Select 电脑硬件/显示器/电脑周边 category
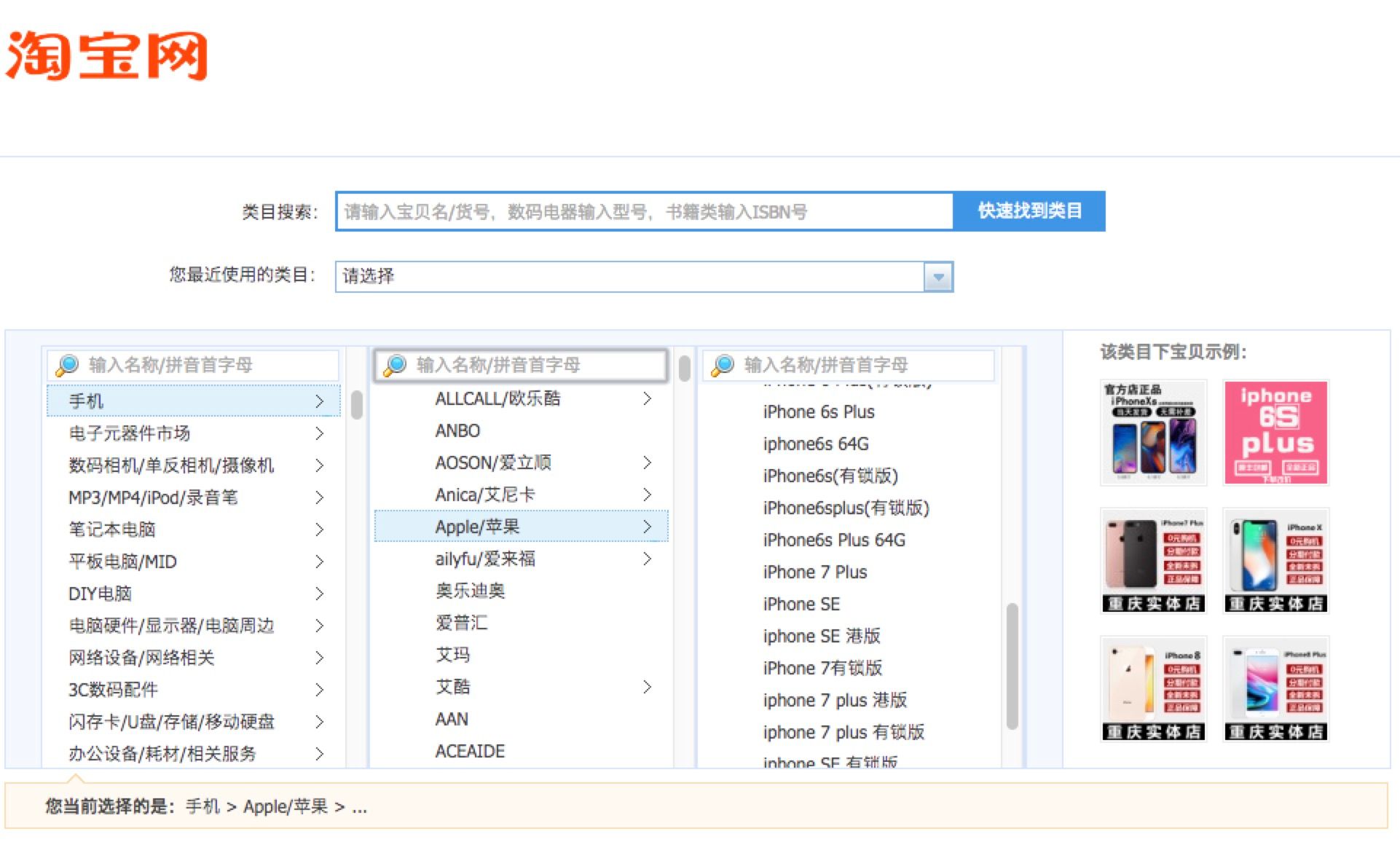The image size is (1400, 842). (x=194, y=626)
